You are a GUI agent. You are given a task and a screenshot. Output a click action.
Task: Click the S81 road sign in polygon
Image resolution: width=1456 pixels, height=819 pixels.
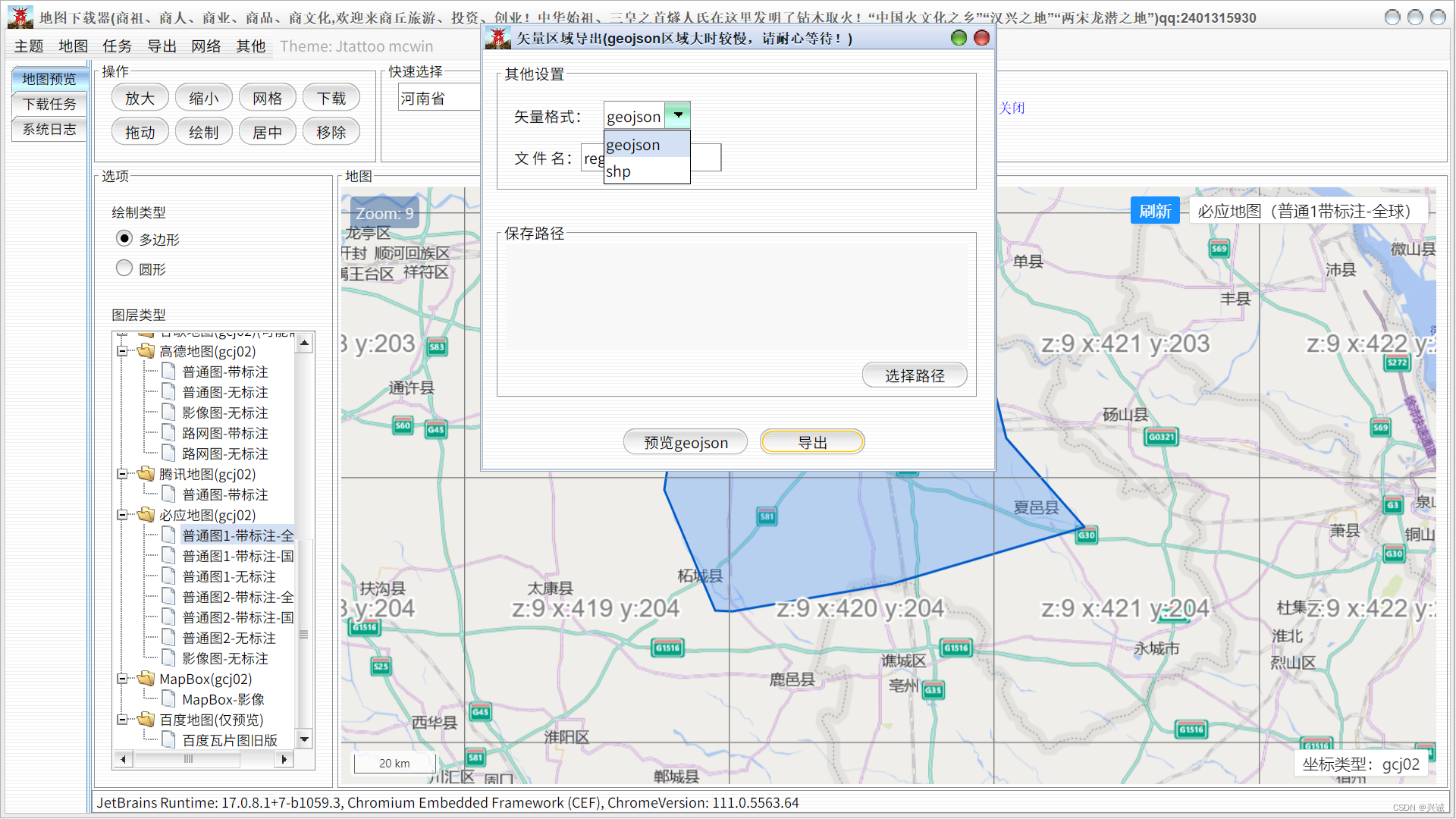coord(767,516)
